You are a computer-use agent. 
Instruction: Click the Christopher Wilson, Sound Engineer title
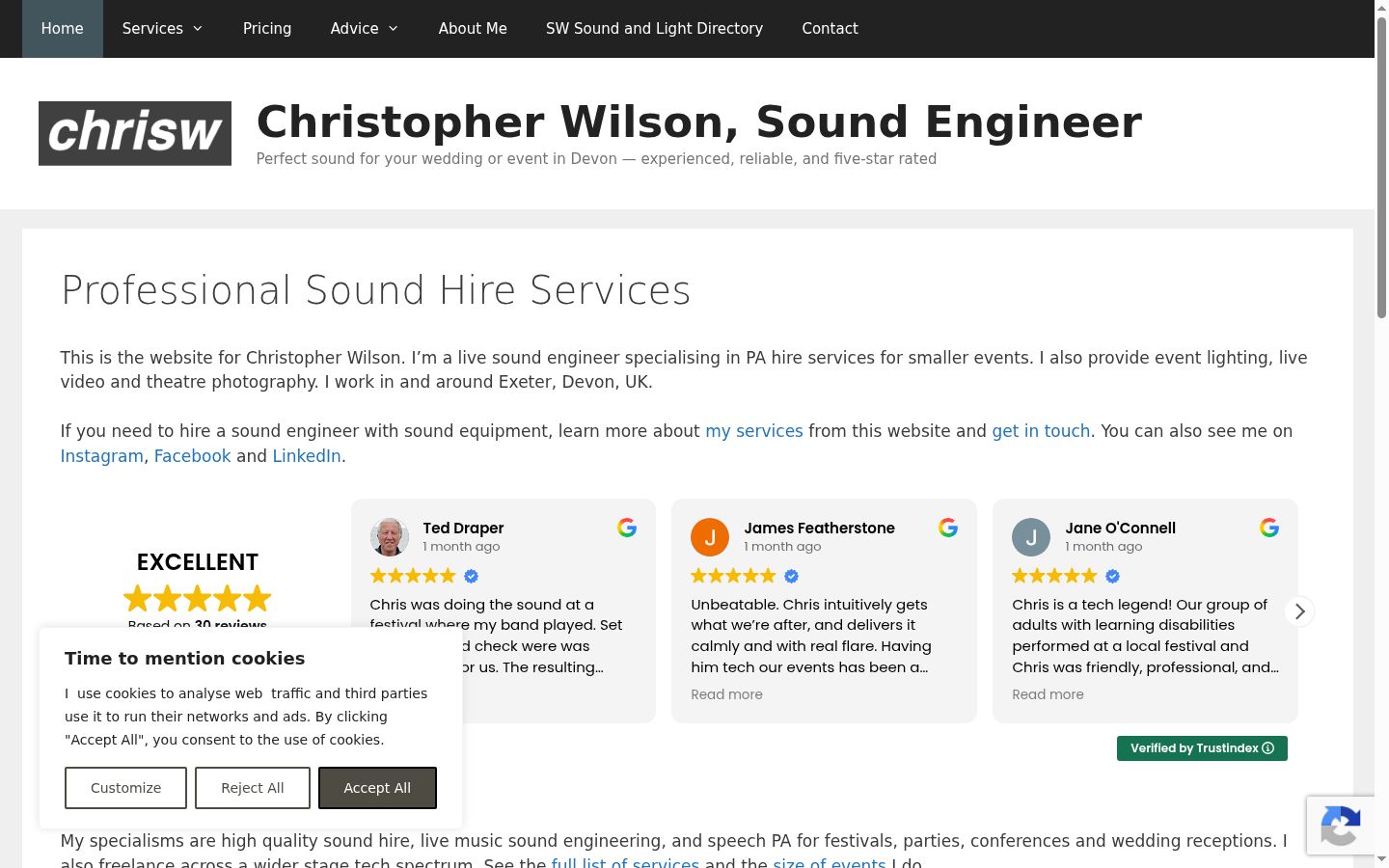point(699,122)
